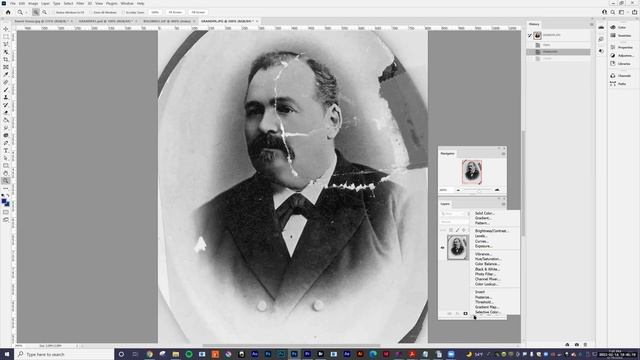Open the History panel menu
The width and height of the screenshot is (640, 360).
click(x=591, y=24)
